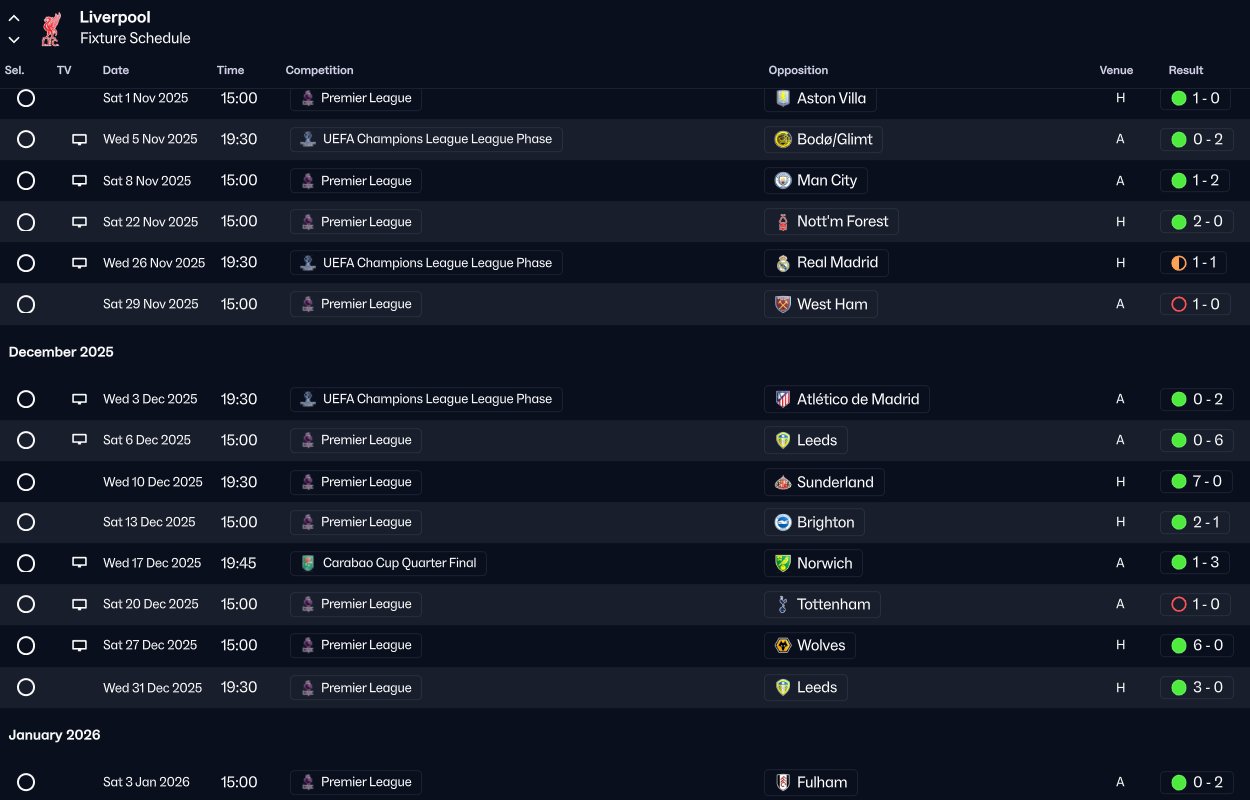Viewport: 1250px width, 800px height.
Task: Sort by the Opposition column header
Action: (798, 70)
